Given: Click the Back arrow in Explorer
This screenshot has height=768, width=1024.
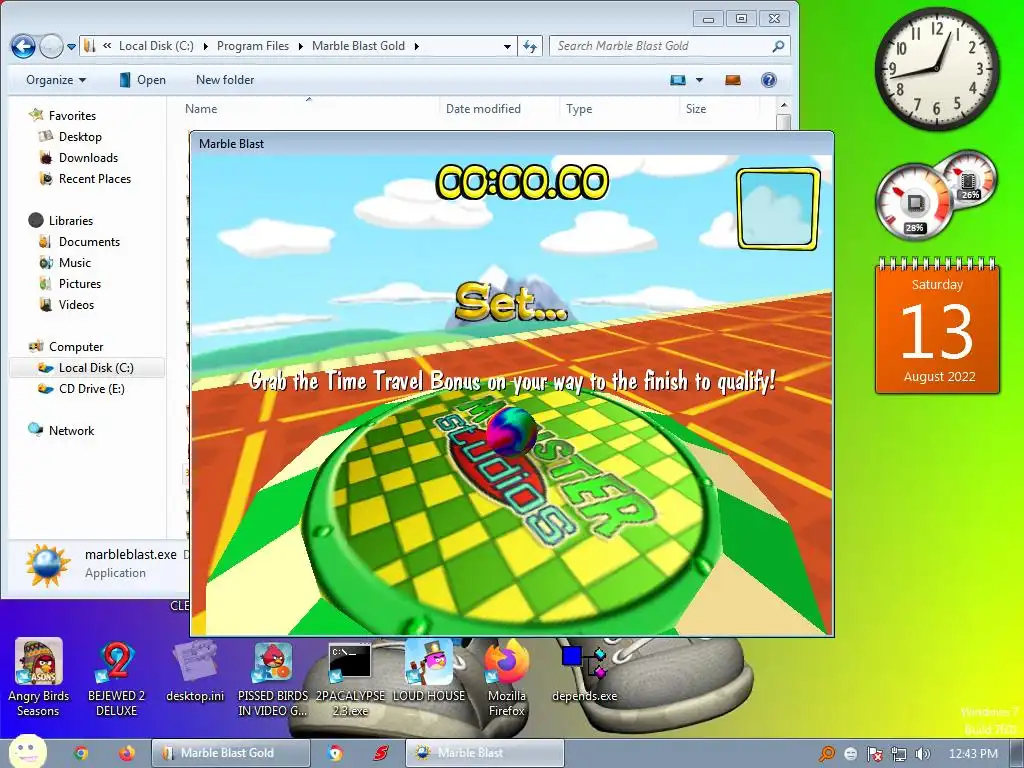Looking at the screenshot, I should [x=24, y=46].
